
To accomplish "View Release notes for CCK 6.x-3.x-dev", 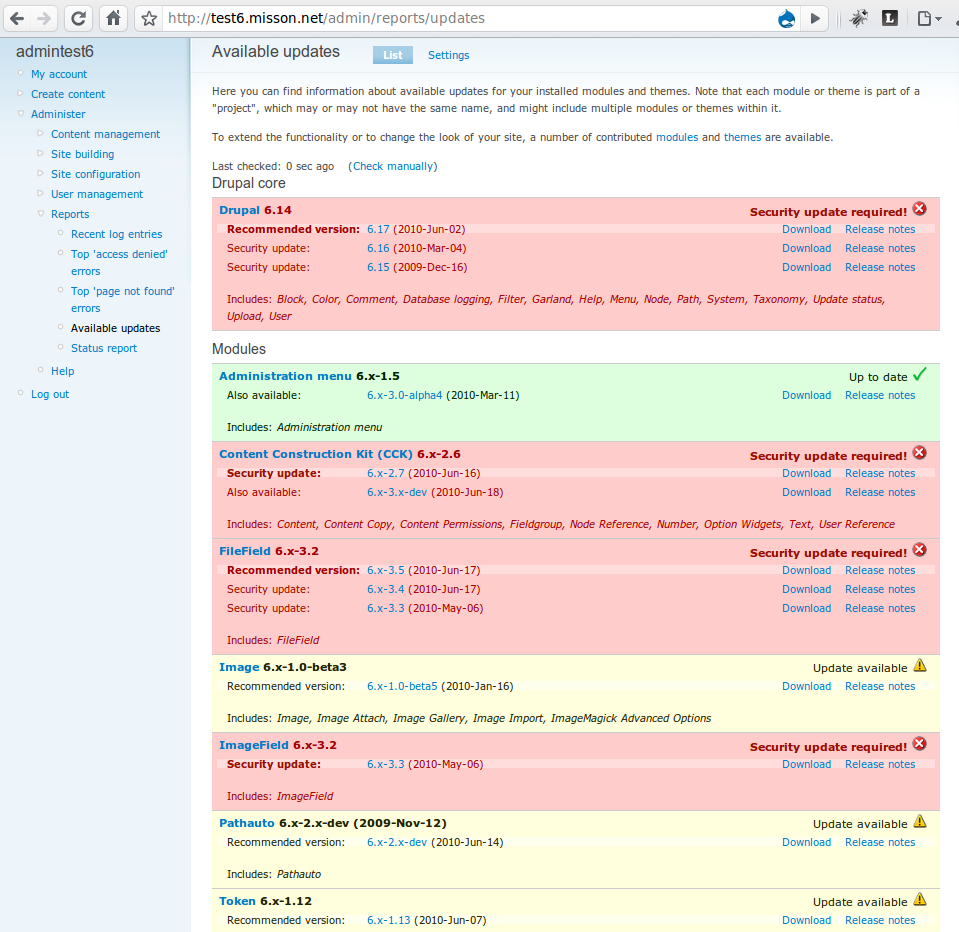I will 880,492.
